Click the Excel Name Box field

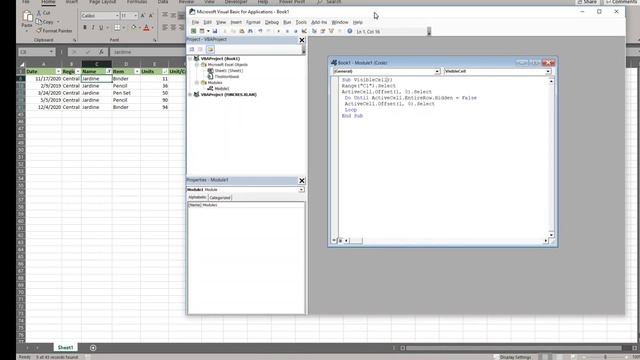[x=36, y=52]
